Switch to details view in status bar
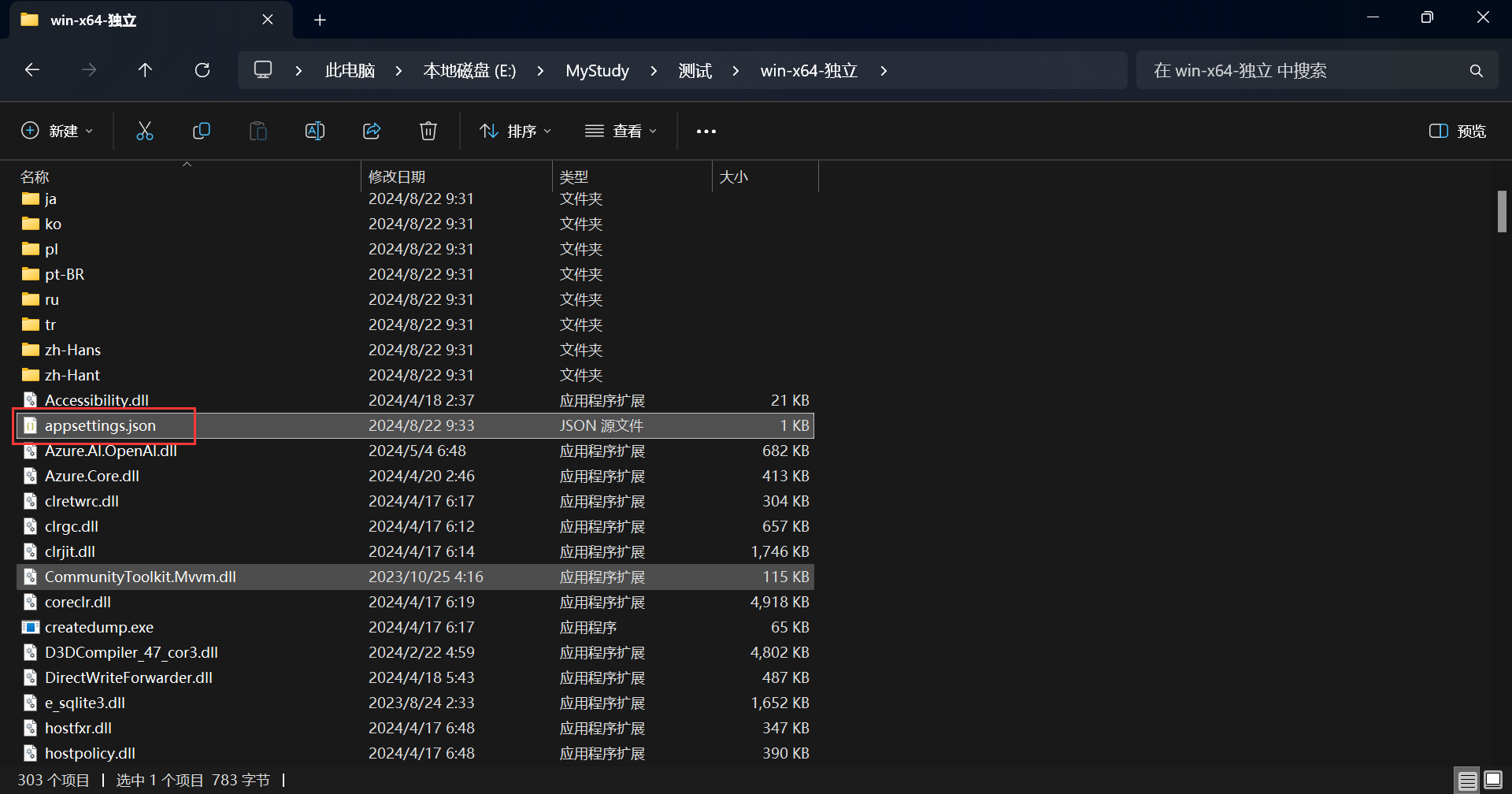 pyautogui.click(x=1467, y=781)
